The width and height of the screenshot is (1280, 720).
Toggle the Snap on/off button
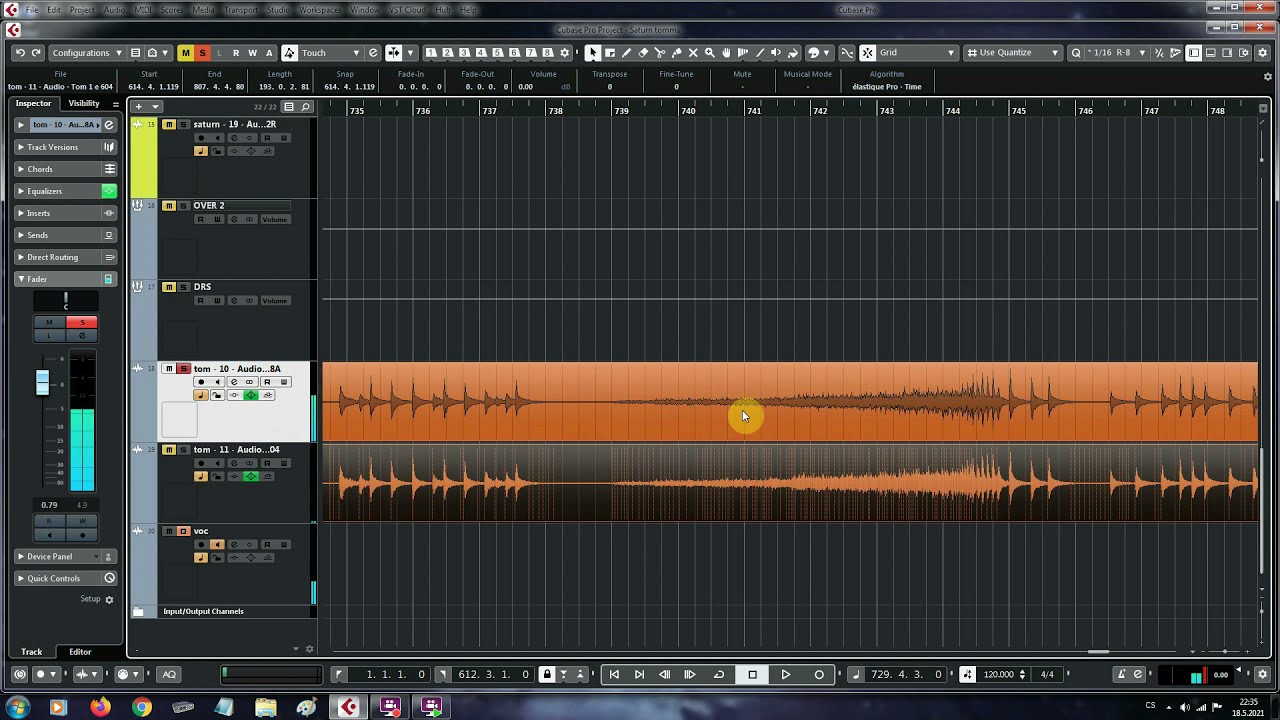867,52
